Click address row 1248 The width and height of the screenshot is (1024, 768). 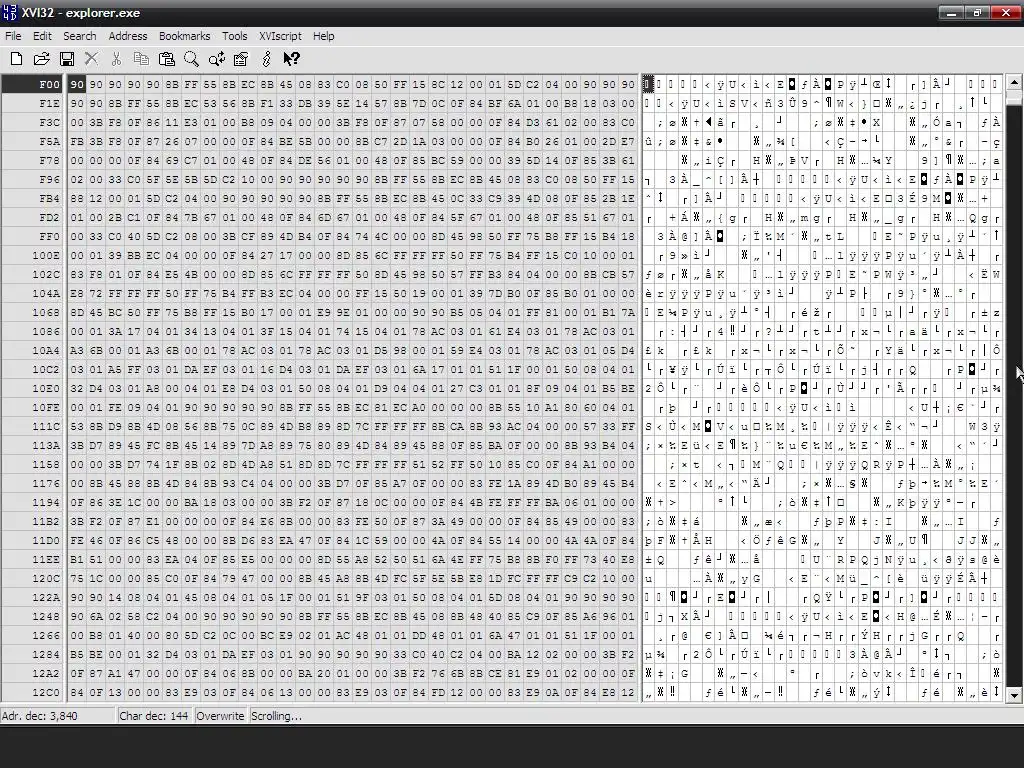(33, 616)
